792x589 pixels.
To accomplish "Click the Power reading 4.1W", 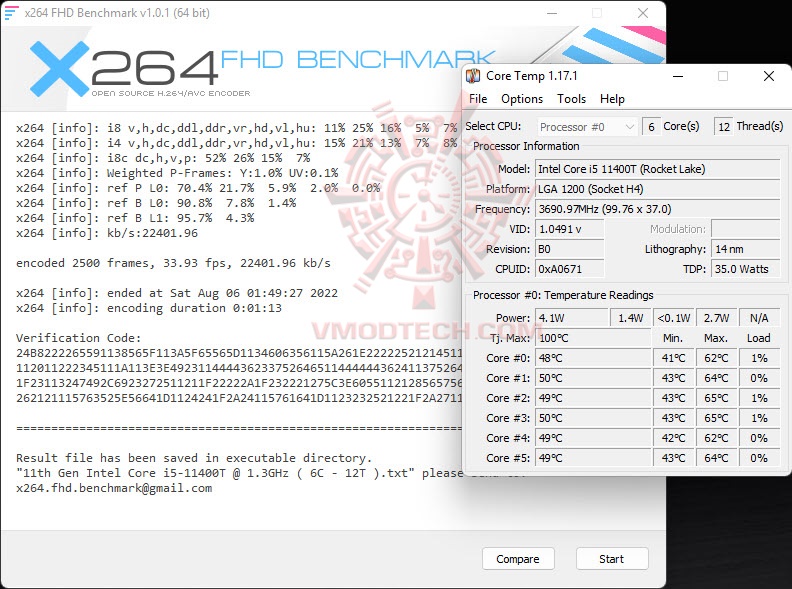I will [x=572, y=318].
